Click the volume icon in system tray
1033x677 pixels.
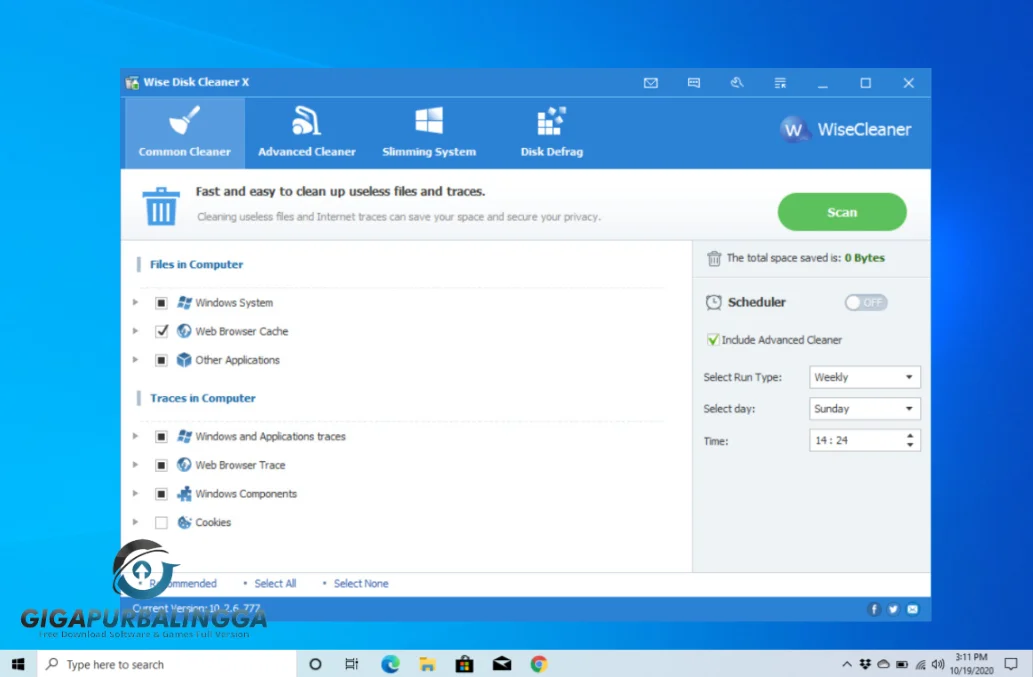938,664
